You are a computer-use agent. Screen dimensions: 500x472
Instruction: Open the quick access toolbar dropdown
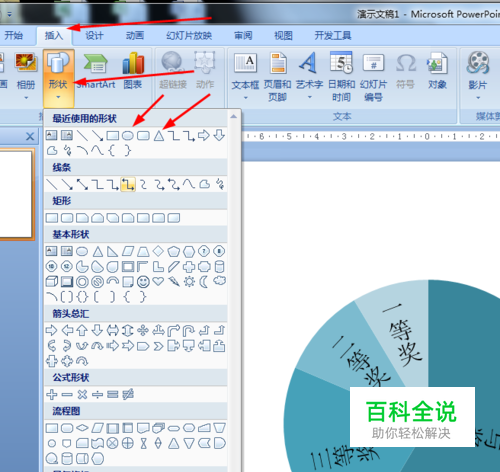click(x=9, y=14)
